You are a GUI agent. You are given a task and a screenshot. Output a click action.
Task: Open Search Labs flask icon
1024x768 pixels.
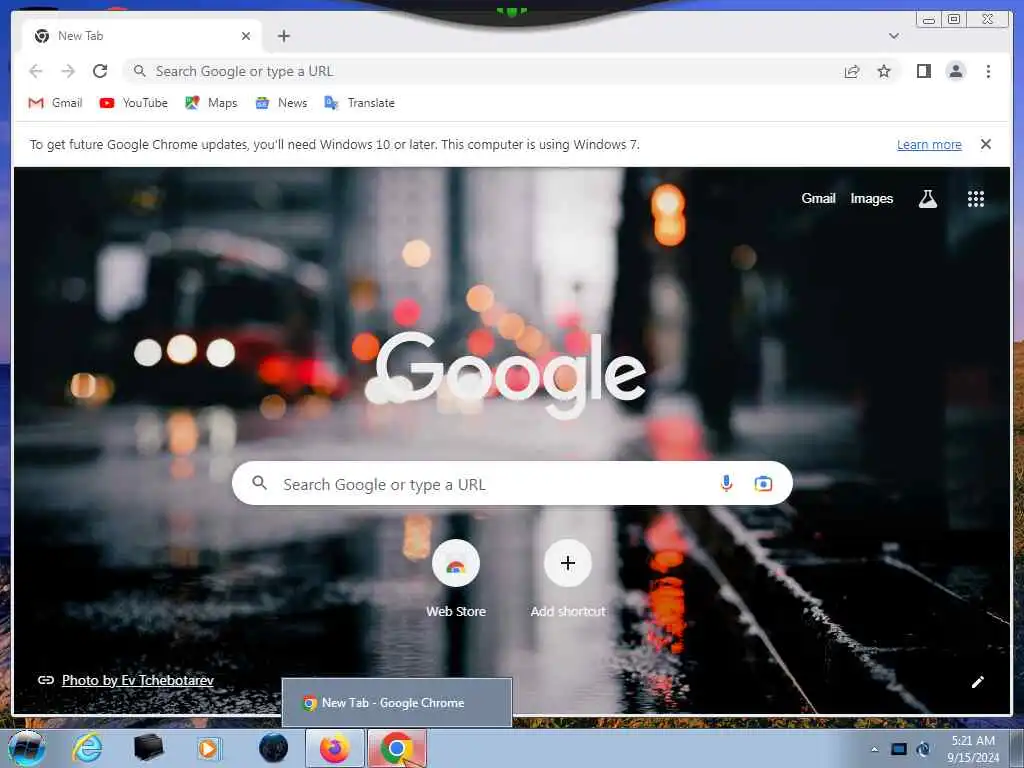pyautogui.click(x=927, y=199)
